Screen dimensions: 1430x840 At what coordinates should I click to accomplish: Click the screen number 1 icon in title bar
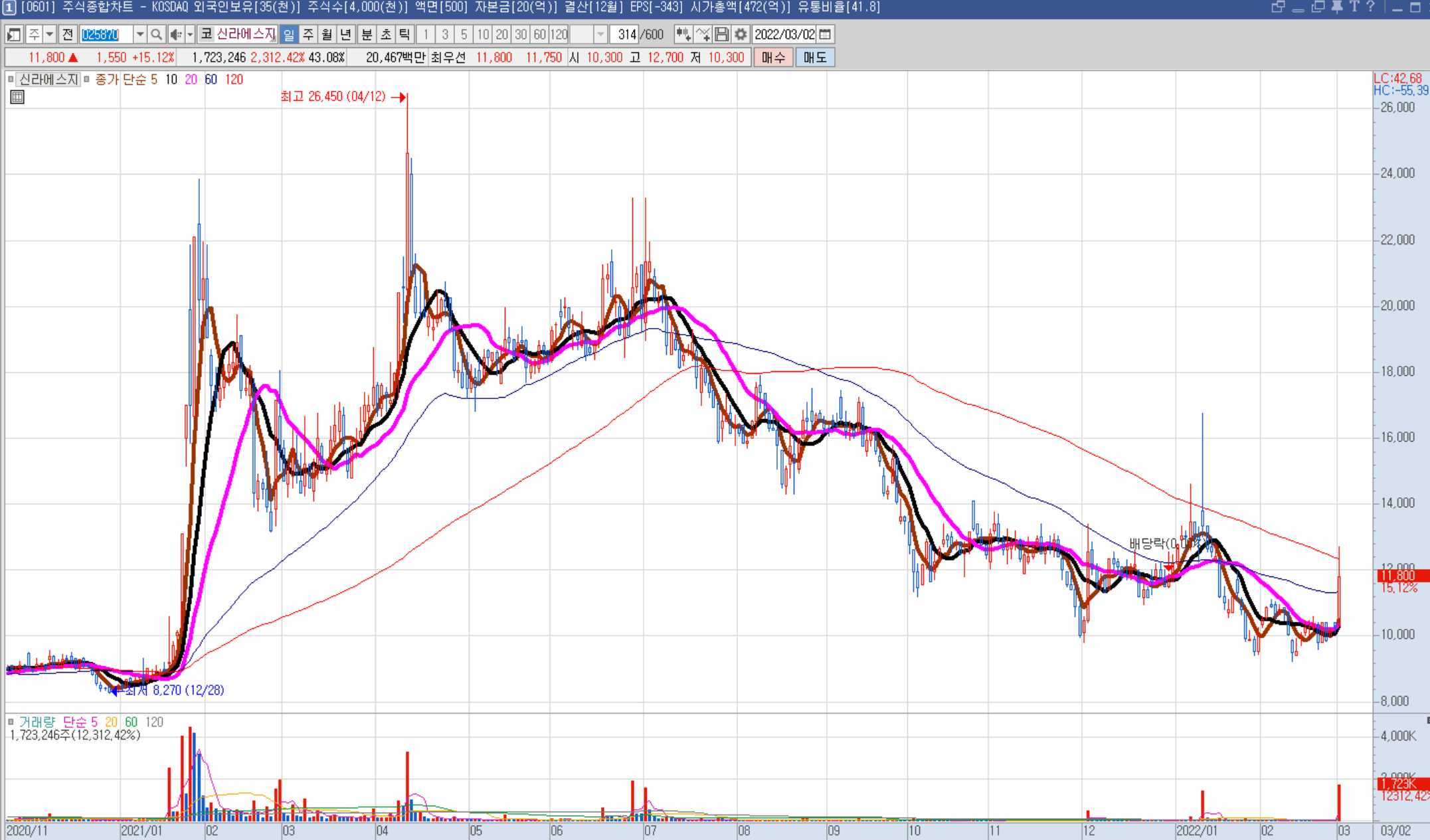pos(9,7)
